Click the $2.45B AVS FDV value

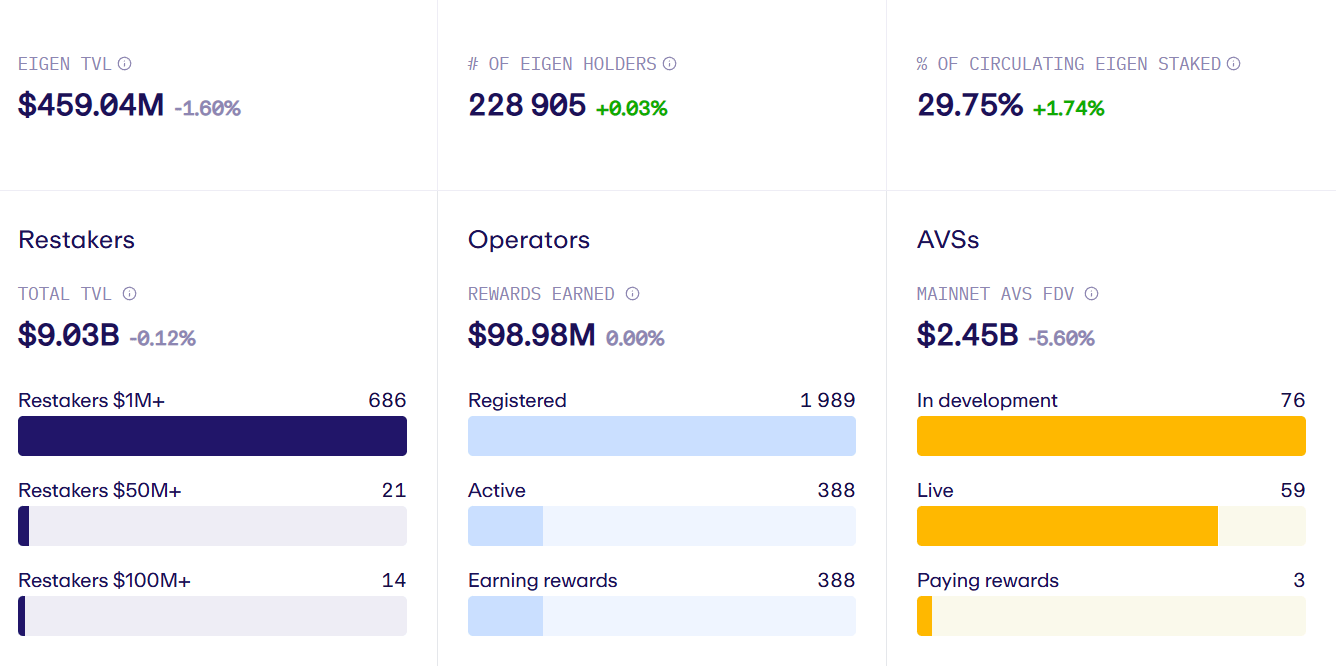(x=968, y=335)
